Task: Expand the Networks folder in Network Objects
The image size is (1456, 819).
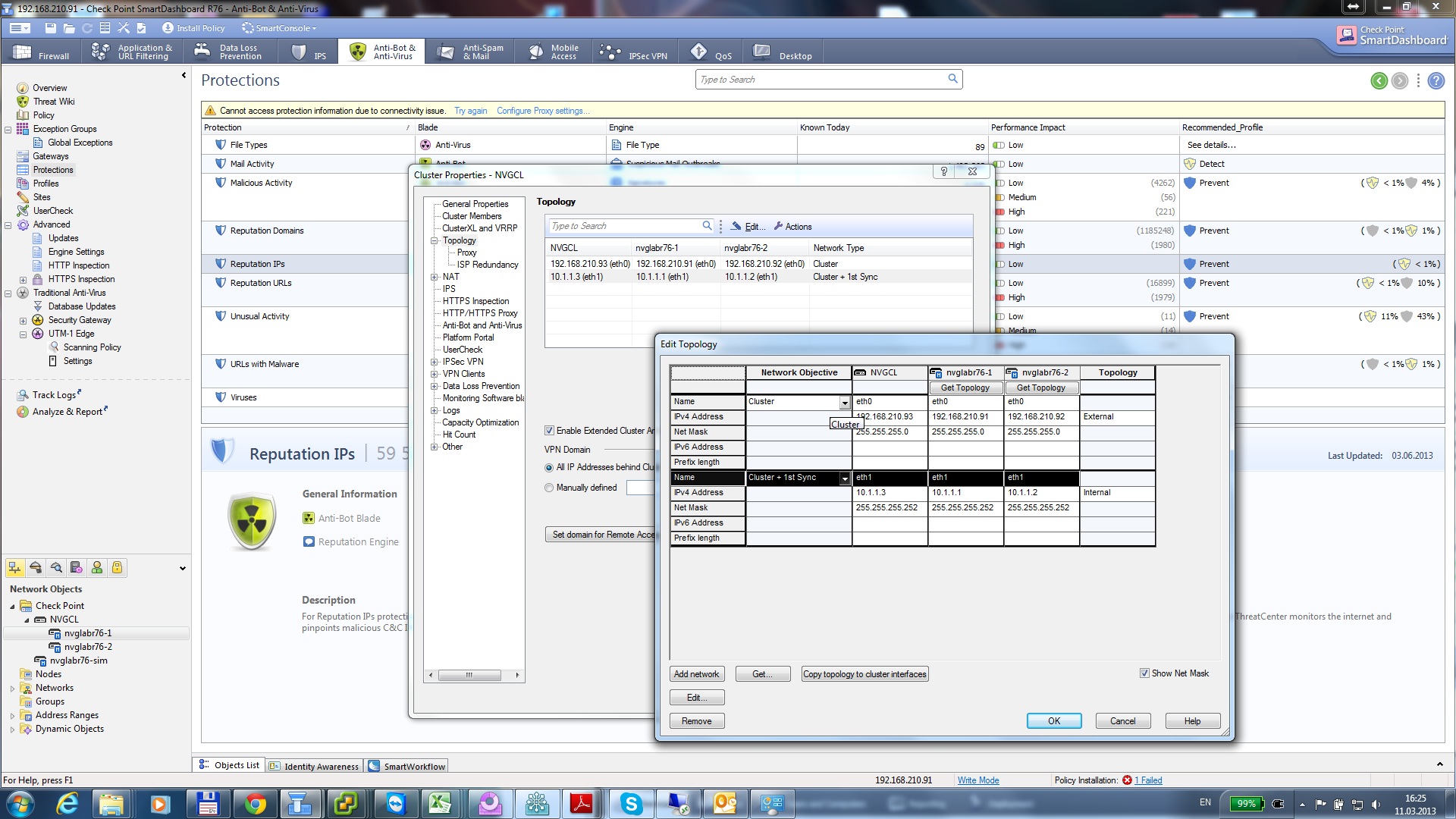Action: [12, 689]
